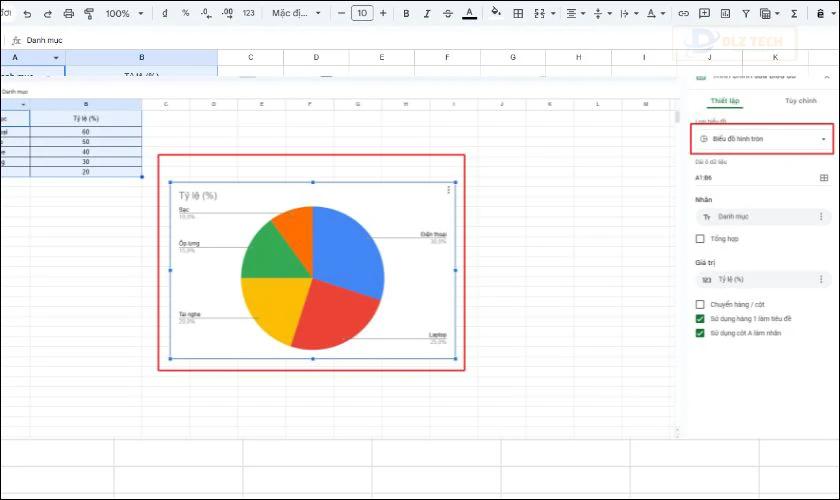Open the three-dot menu for the Danh mục label
The height and width of the screenshot is (500, 840).
(x=821, y=217)
